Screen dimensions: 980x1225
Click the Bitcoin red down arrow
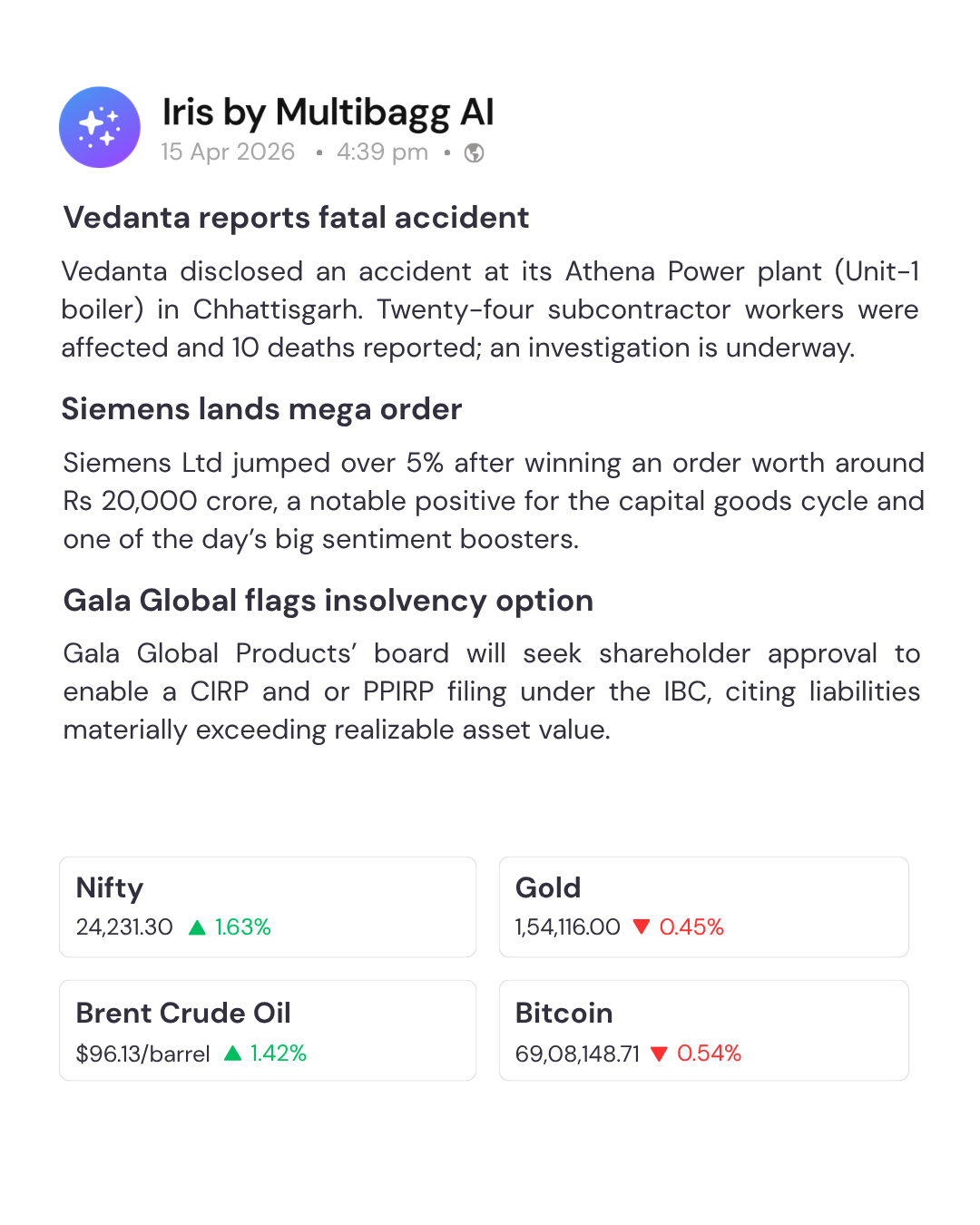(660, 1053)
